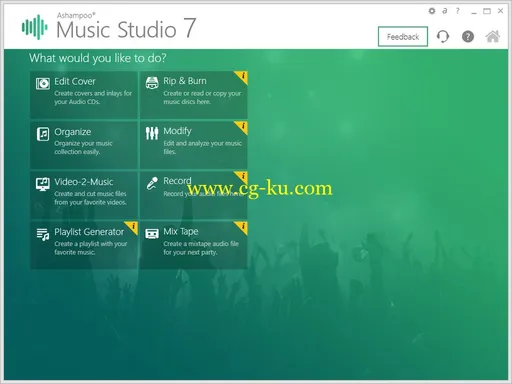This screenshot has height=384, width=512.
Task: Click the Music Studio 7 title text
Action: 126,29
